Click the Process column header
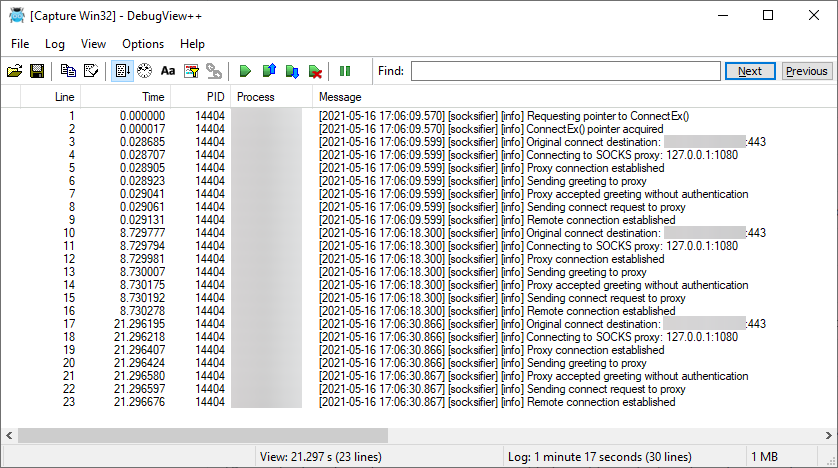The image size is (838, 468). 271,97
